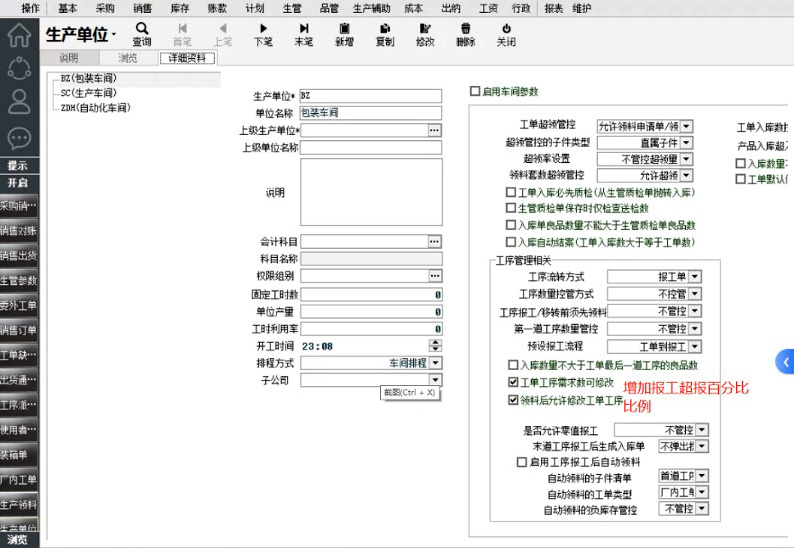Click the 修改 edit icon
Viewport: 794px width, 549px height.
coord(425,34)
